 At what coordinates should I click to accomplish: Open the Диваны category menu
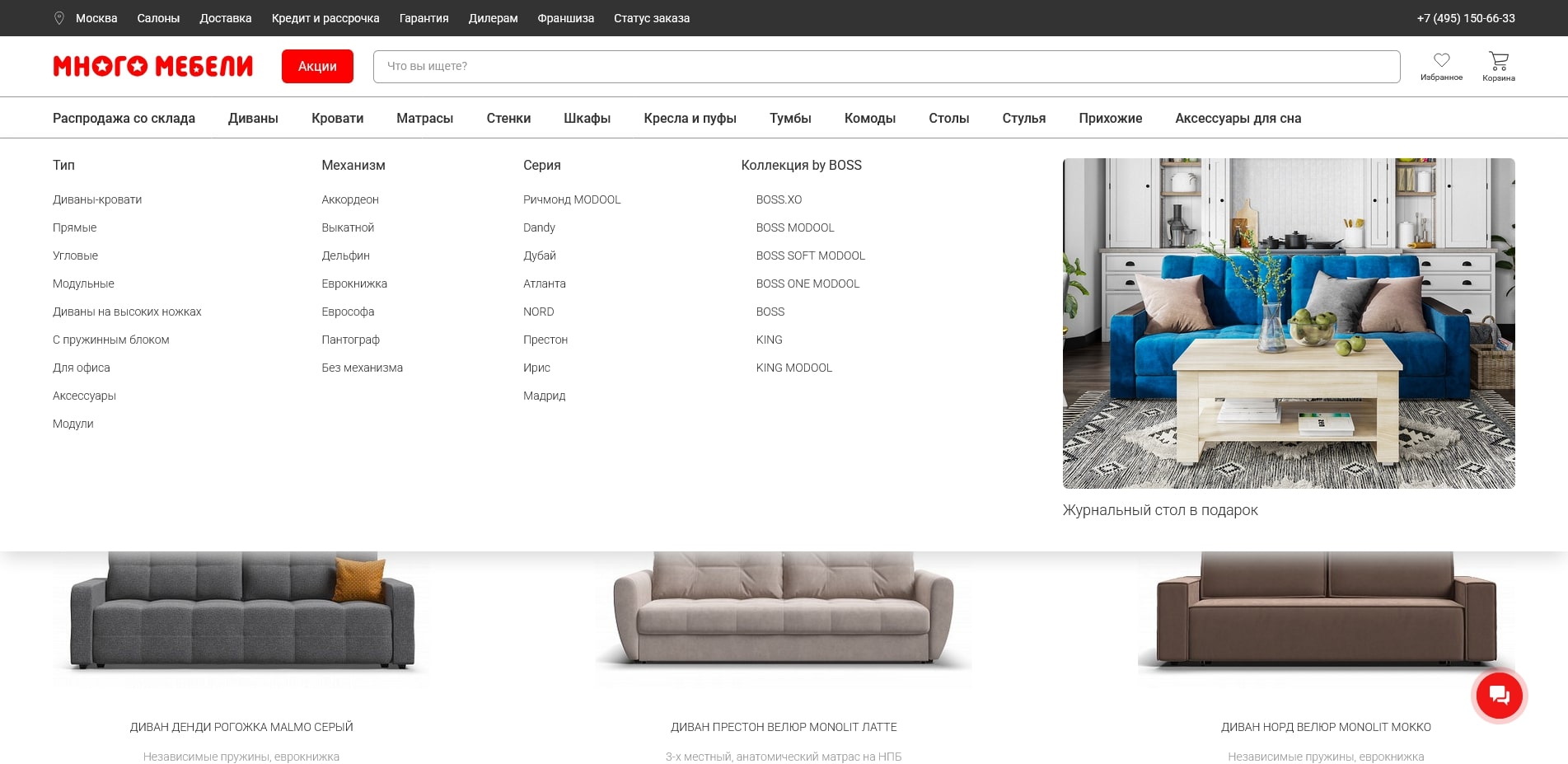(x=253, y=119)
